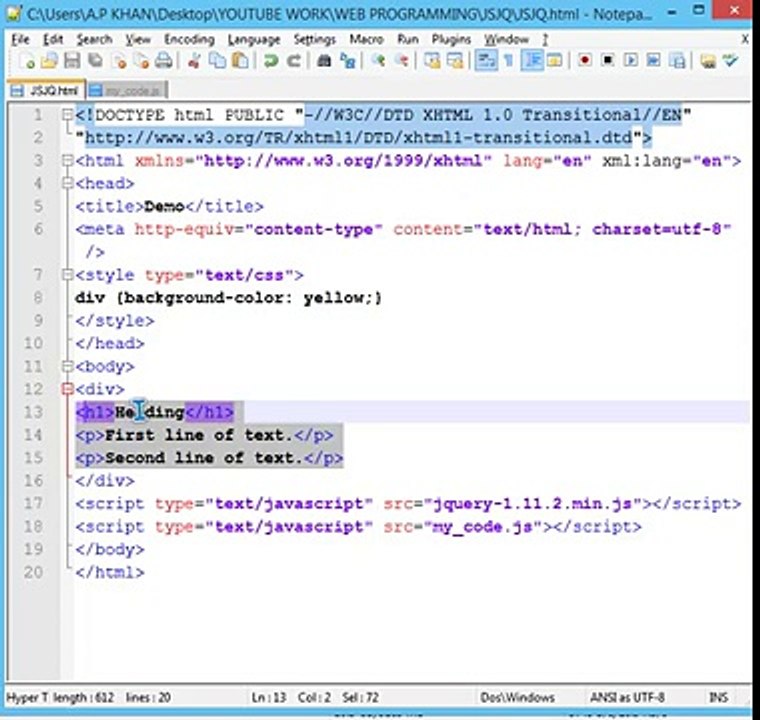Click the Redo toolbar icon
760x720 pixels.
(x=294, y=61)
